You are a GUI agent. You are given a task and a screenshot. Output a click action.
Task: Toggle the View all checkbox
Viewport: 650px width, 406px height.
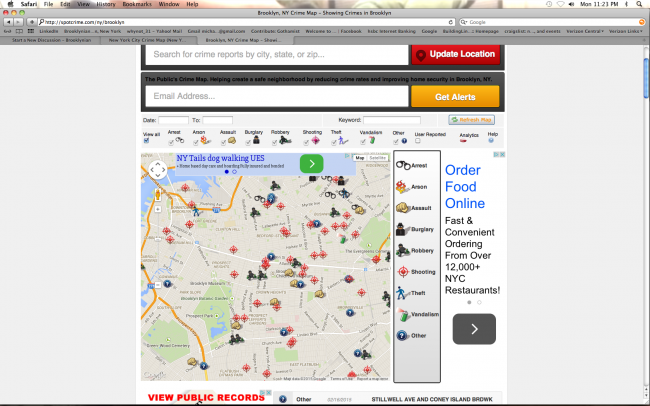tap(146, 141)
